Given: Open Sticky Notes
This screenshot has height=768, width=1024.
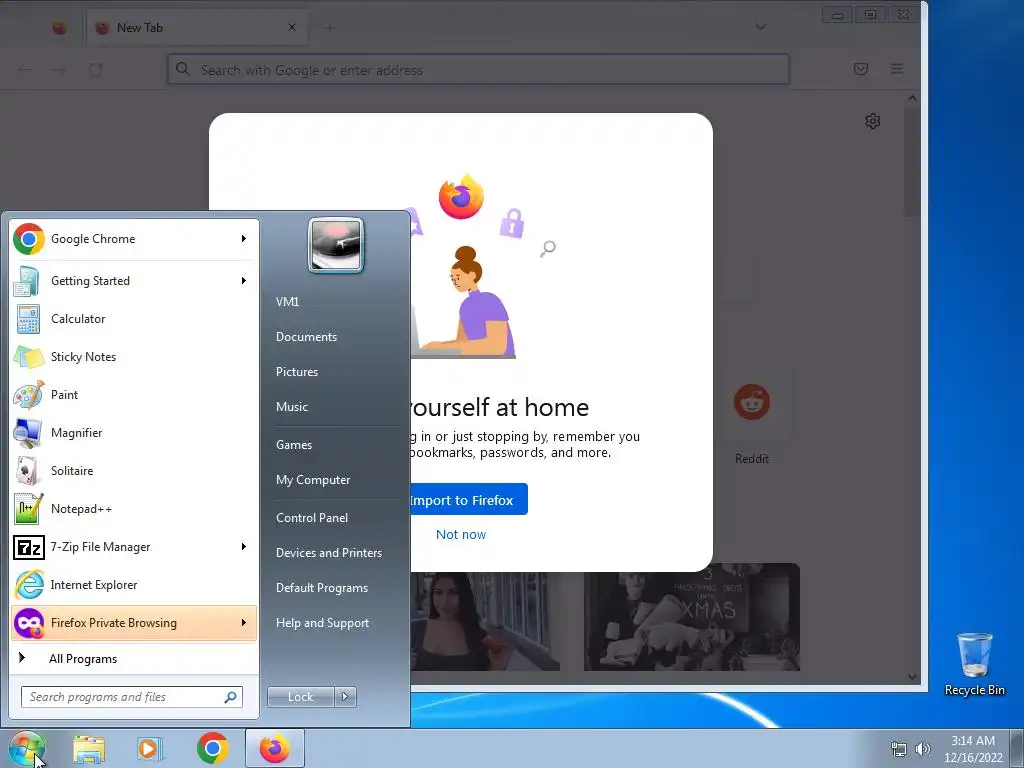Looking at the screenshot, I should coord(134,357).
